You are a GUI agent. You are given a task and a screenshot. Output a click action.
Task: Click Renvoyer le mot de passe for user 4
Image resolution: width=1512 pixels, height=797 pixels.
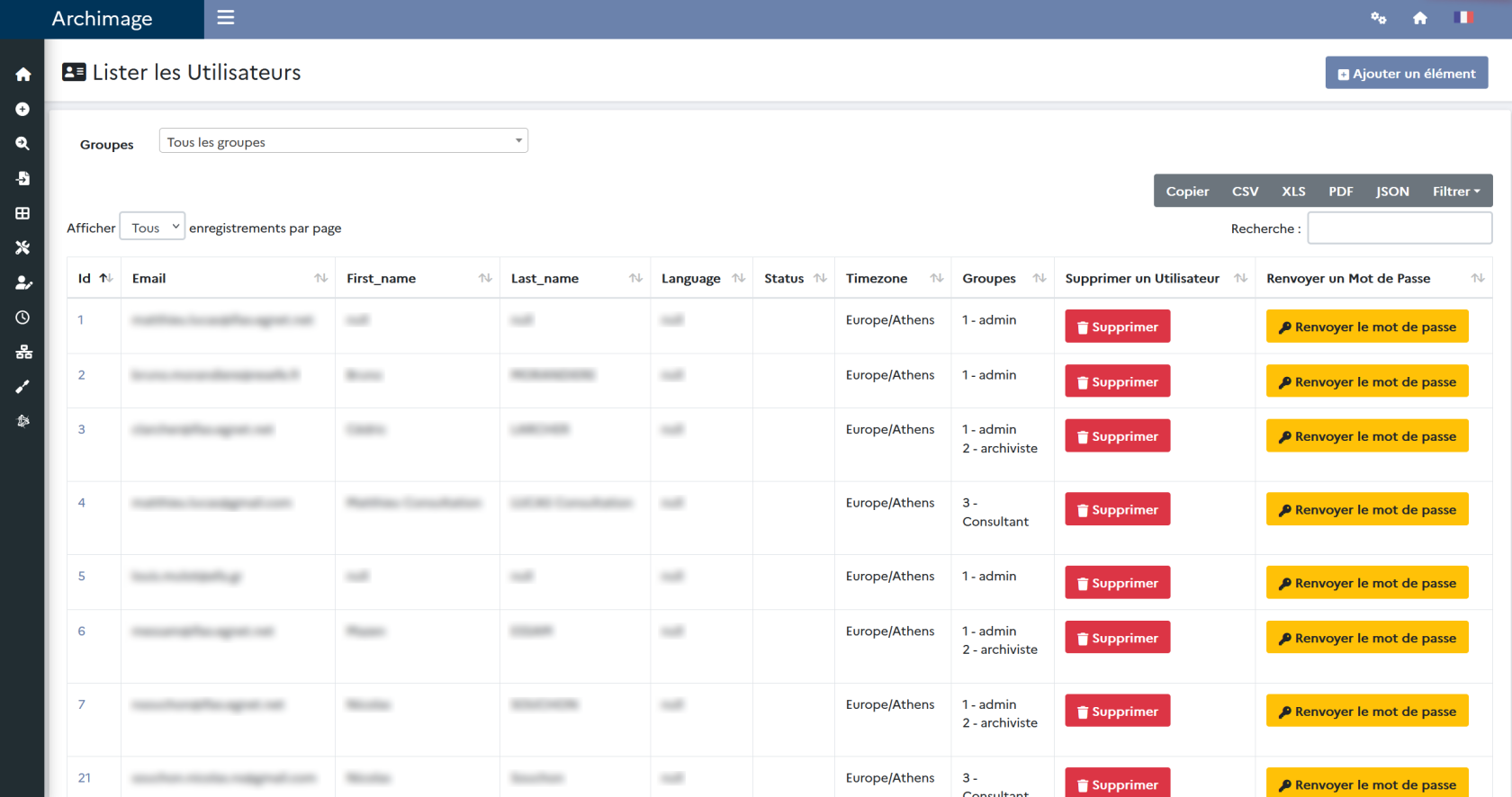pyautogui.click(x=1367, y=509)
